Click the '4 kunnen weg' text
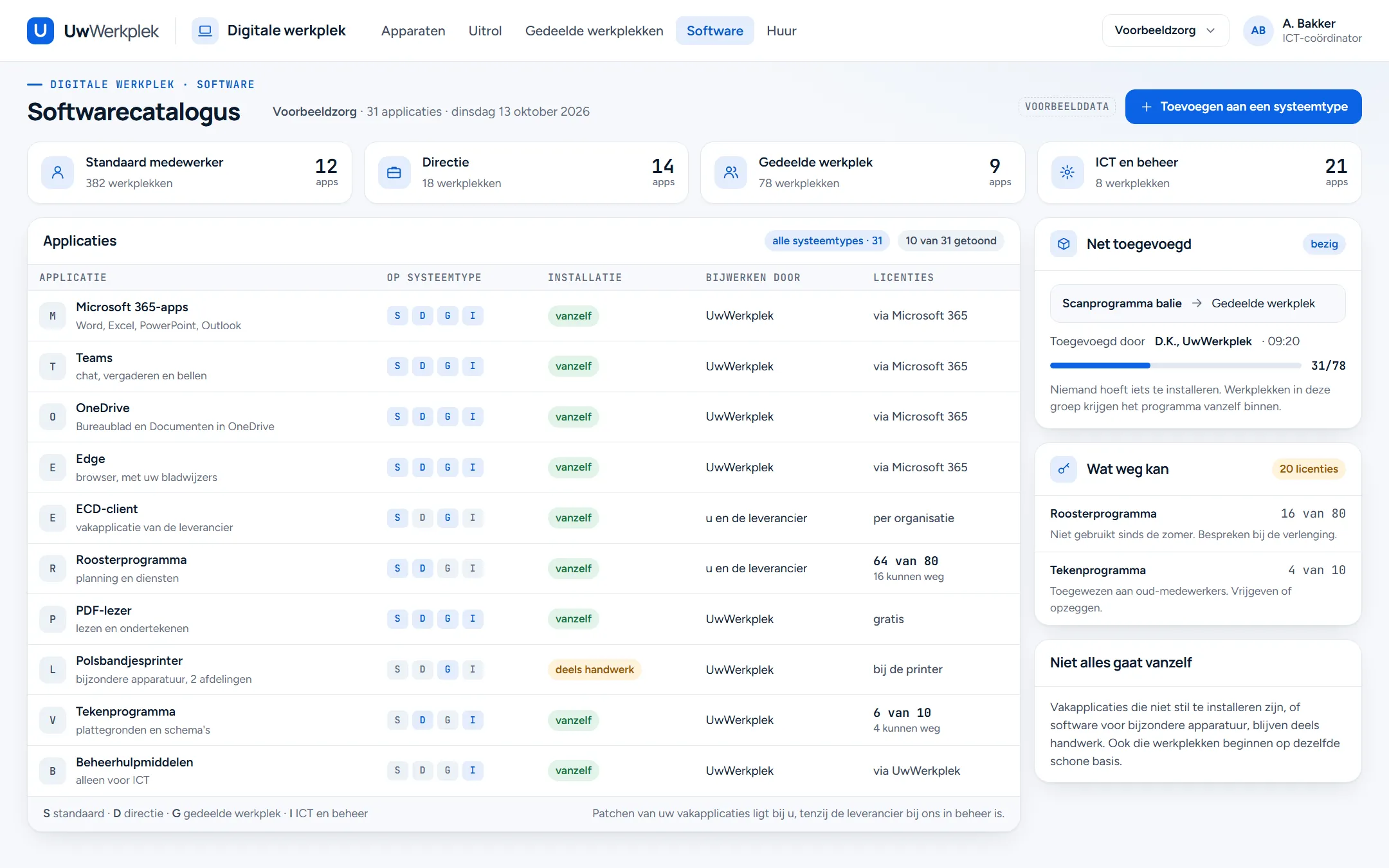1389x868 pixels. [906, 728]
